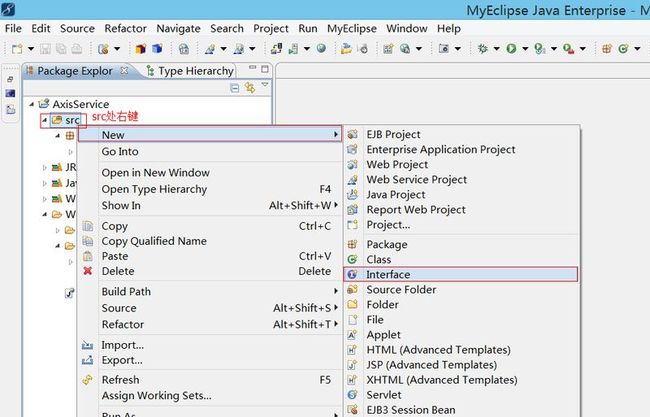Create a new Java Project
This screenshot has height=417, width=650.
461,194
